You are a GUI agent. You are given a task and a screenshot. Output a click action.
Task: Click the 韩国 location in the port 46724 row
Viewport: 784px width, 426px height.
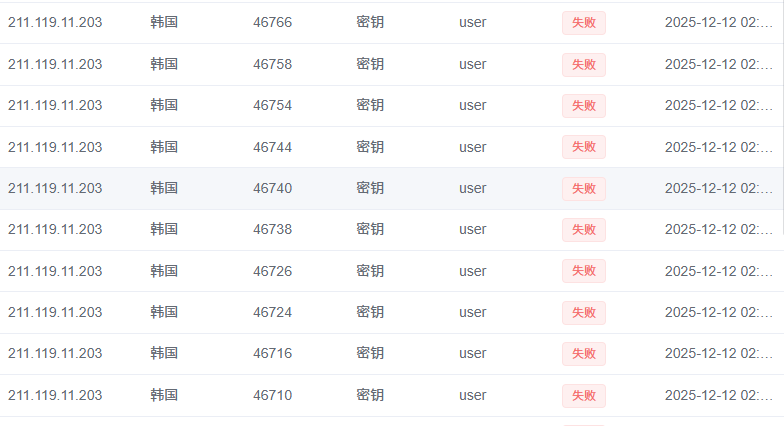click(x=164, y=312)
